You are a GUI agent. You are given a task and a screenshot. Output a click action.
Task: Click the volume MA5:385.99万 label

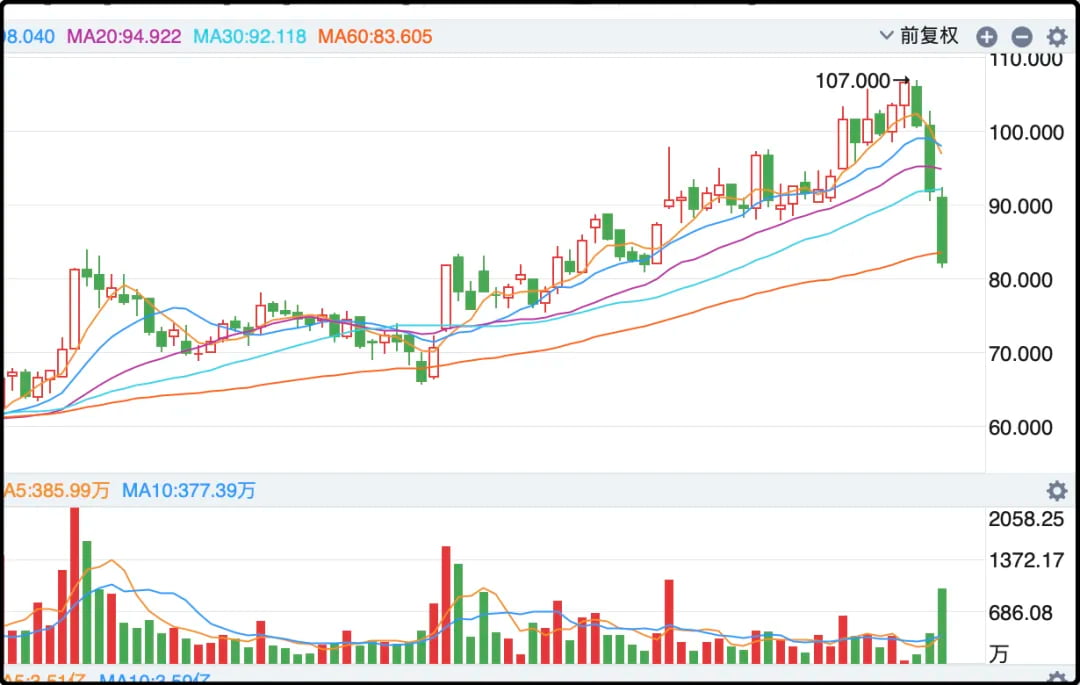(56, 491)
